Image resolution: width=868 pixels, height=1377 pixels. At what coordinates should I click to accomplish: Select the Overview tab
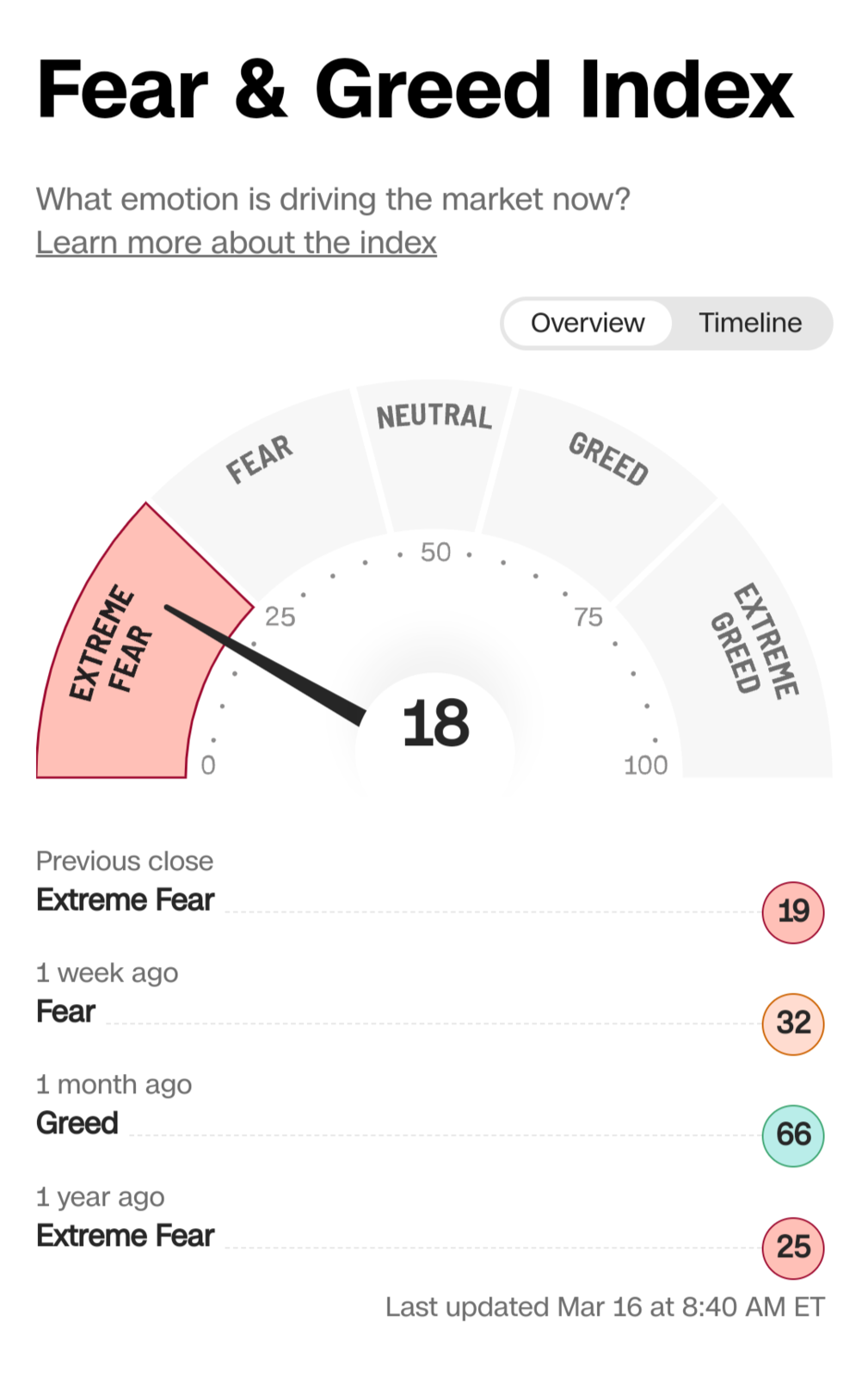(x=588, y=323)
